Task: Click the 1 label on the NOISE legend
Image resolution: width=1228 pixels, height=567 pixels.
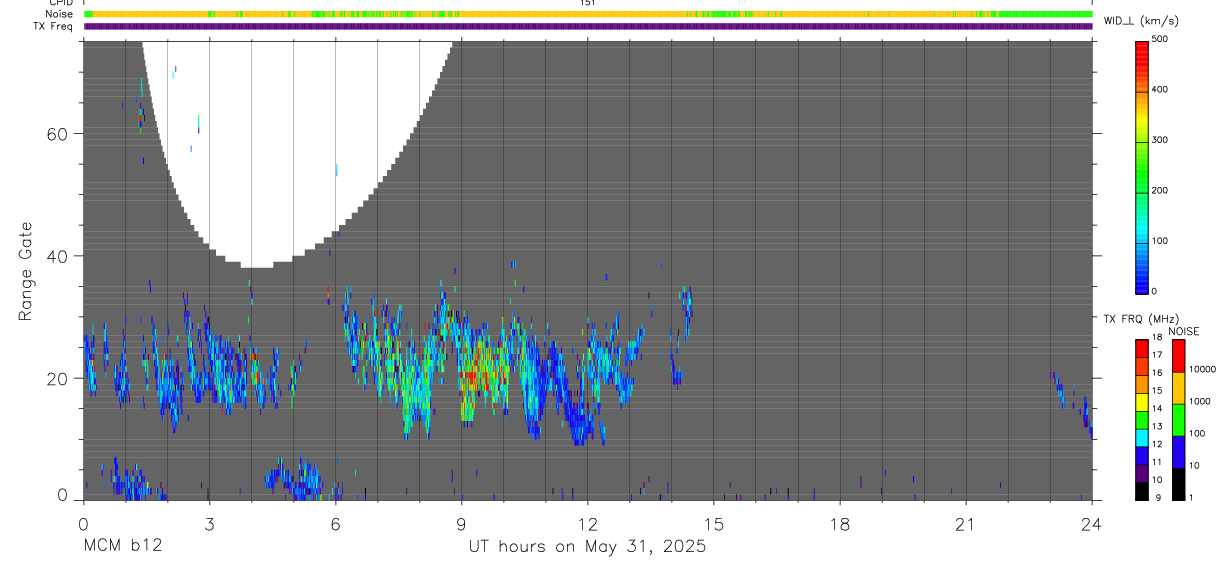Action: tap(1191, 497)
